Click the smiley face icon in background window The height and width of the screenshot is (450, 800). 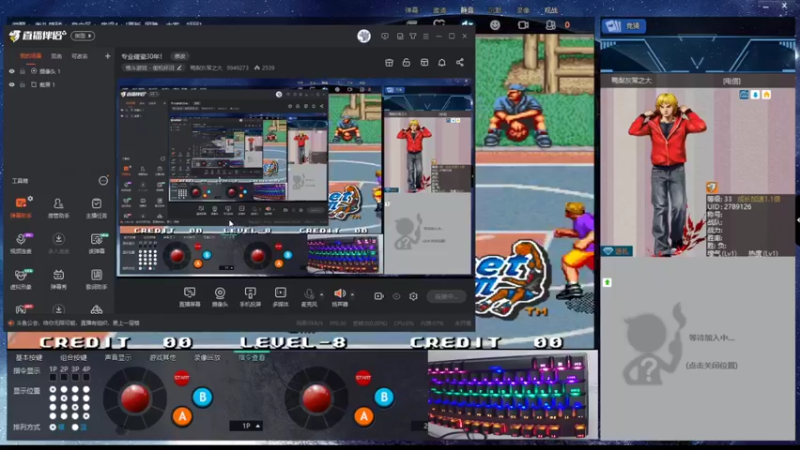click(x=495, y=24)
